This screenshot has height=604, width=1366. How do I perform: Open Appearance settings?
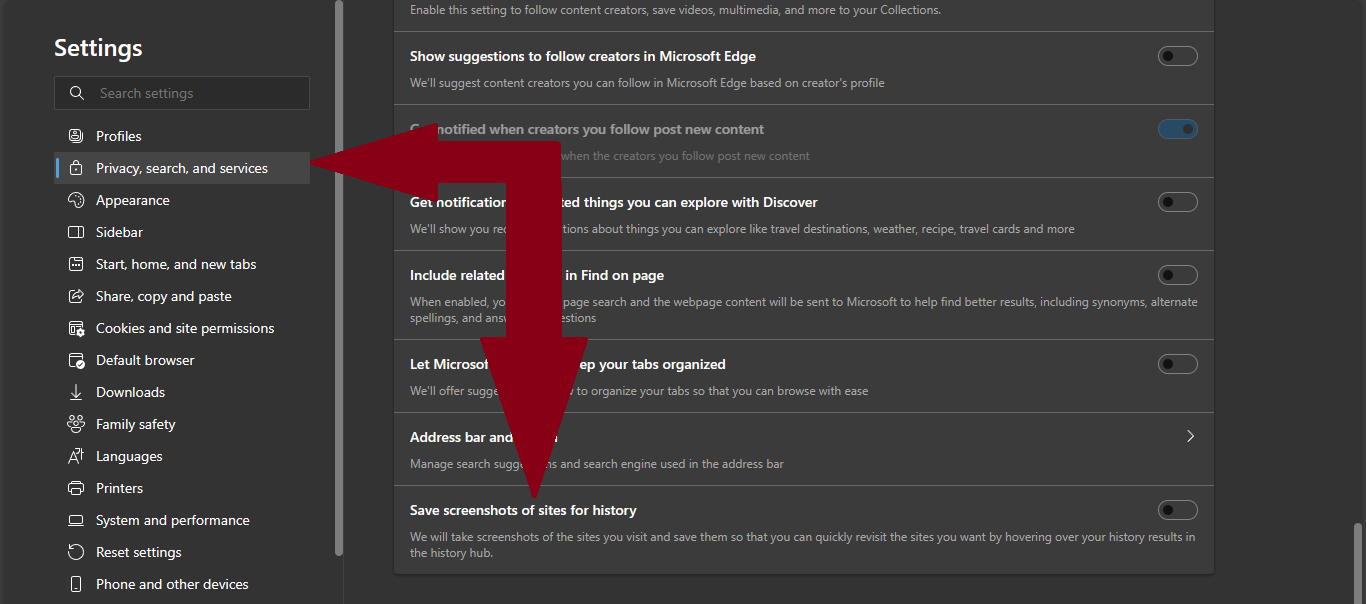182,200
